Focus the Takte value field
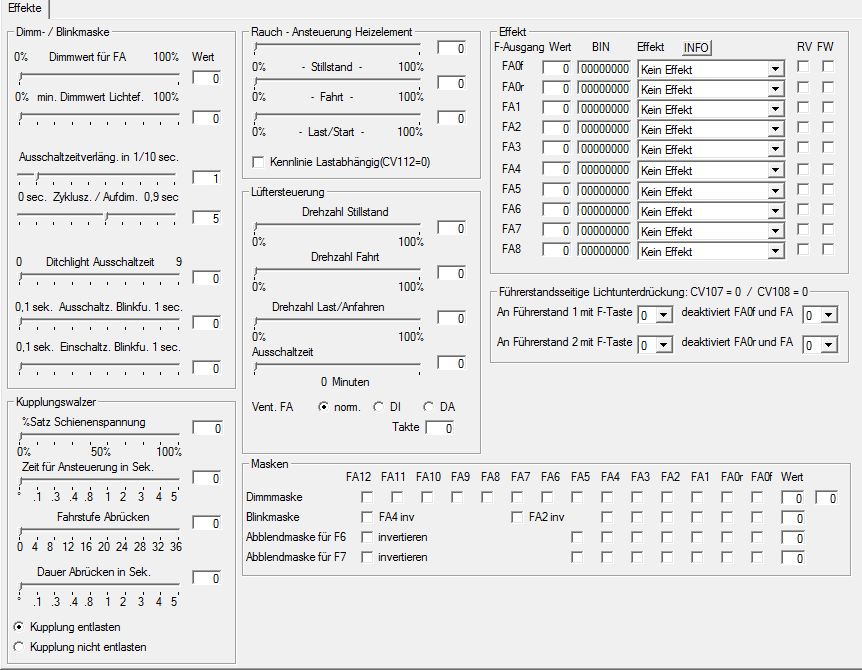862x670 pixels. (440, 428)
